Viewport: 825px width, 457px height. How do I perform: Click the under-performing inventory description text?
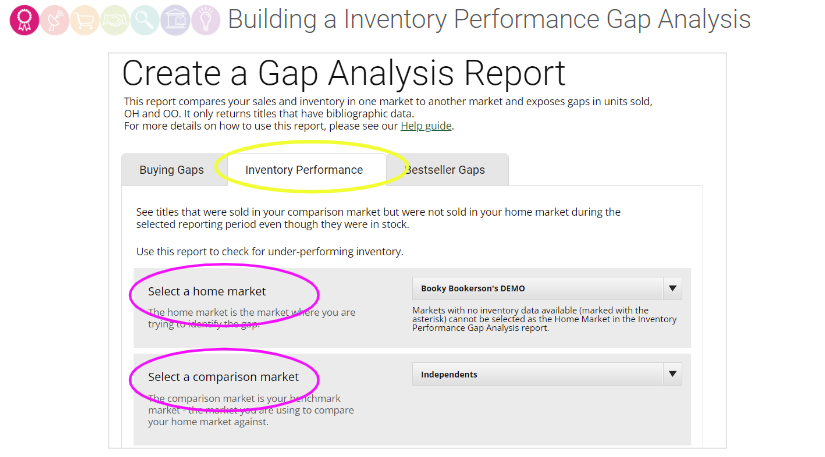pos(270,251)
